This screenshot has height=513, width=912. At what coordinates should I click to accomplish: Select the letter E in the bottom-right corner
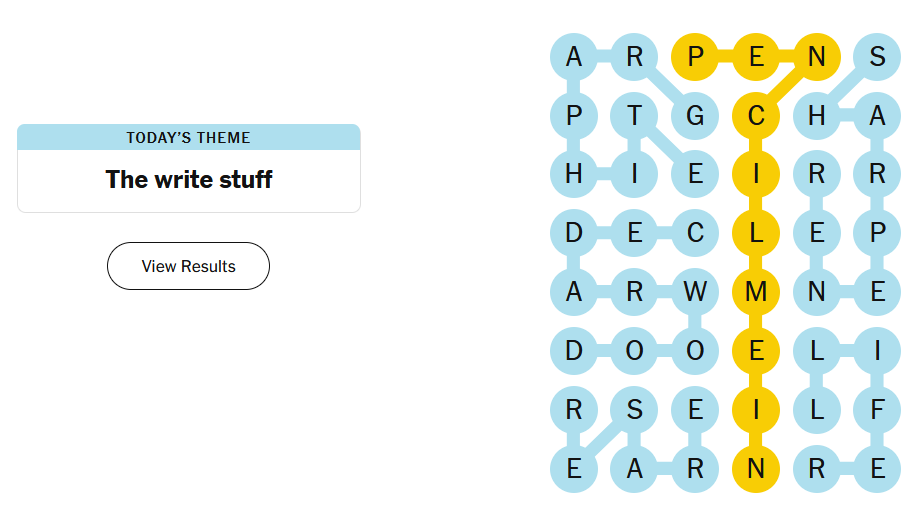(877, 468)
